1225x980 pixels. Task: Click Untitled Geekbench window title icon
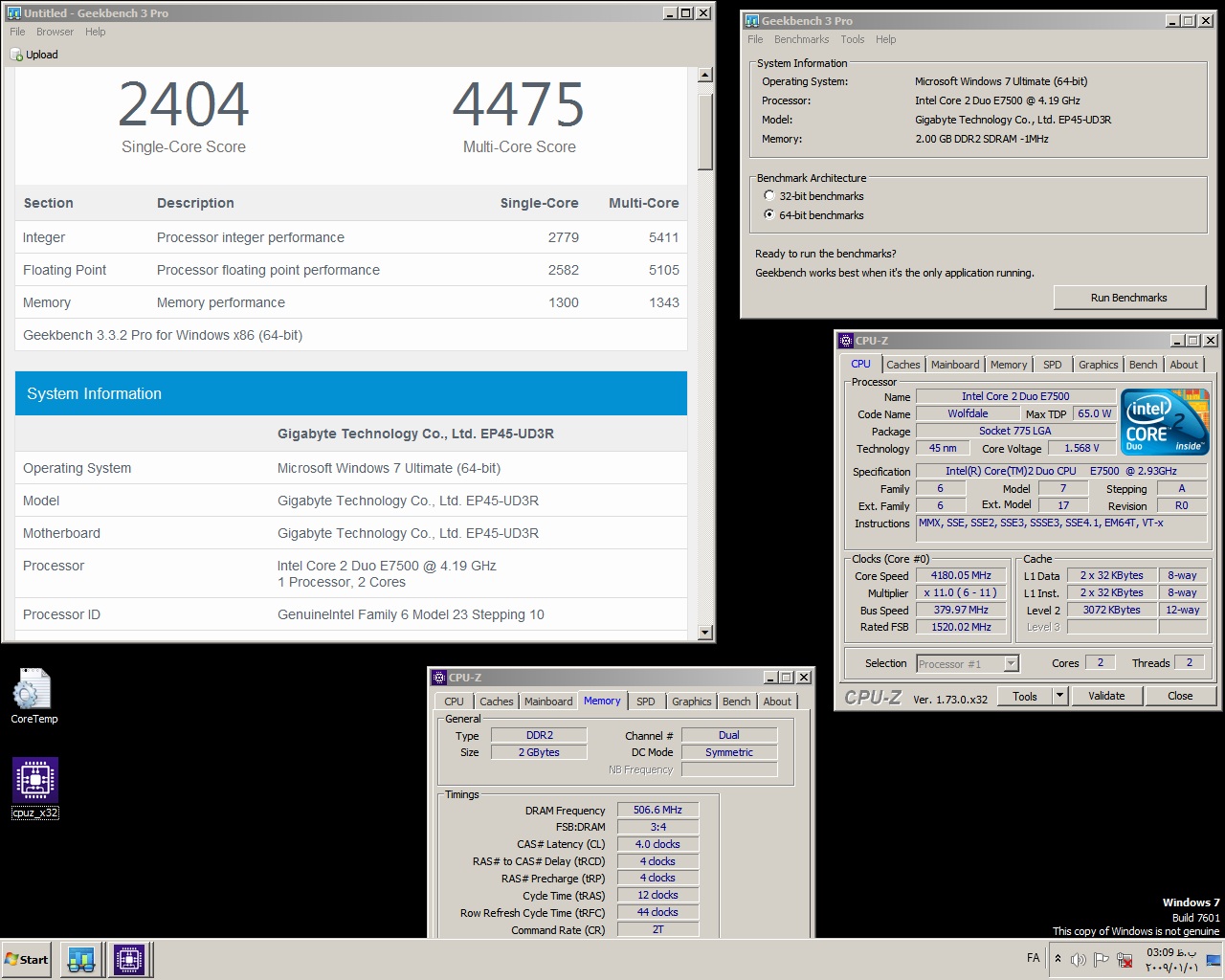[x=14, y=12]
